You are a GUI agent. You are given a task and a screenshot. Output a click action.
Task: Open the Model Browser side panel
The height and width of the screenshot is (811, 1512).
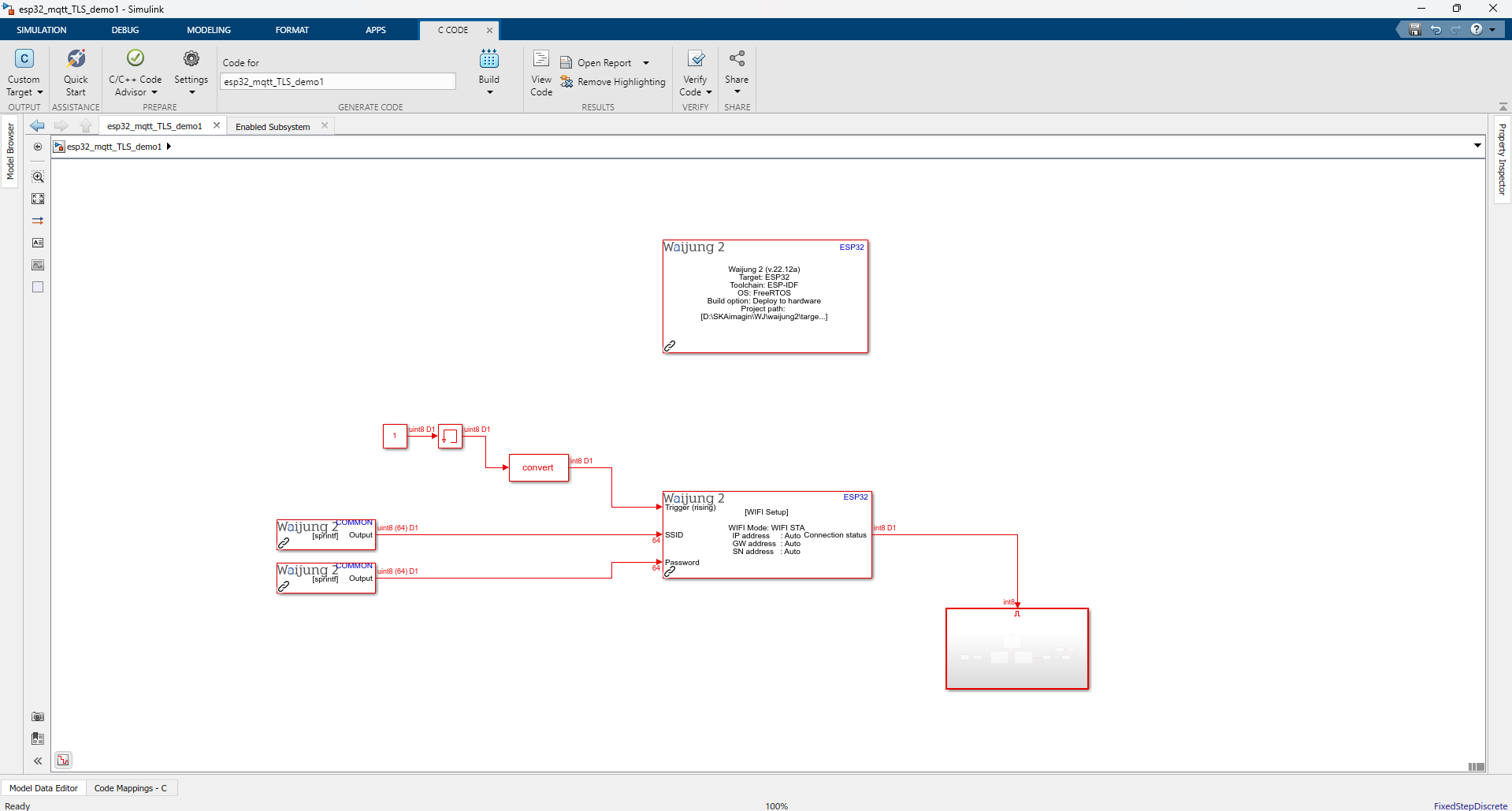point(10,151)
